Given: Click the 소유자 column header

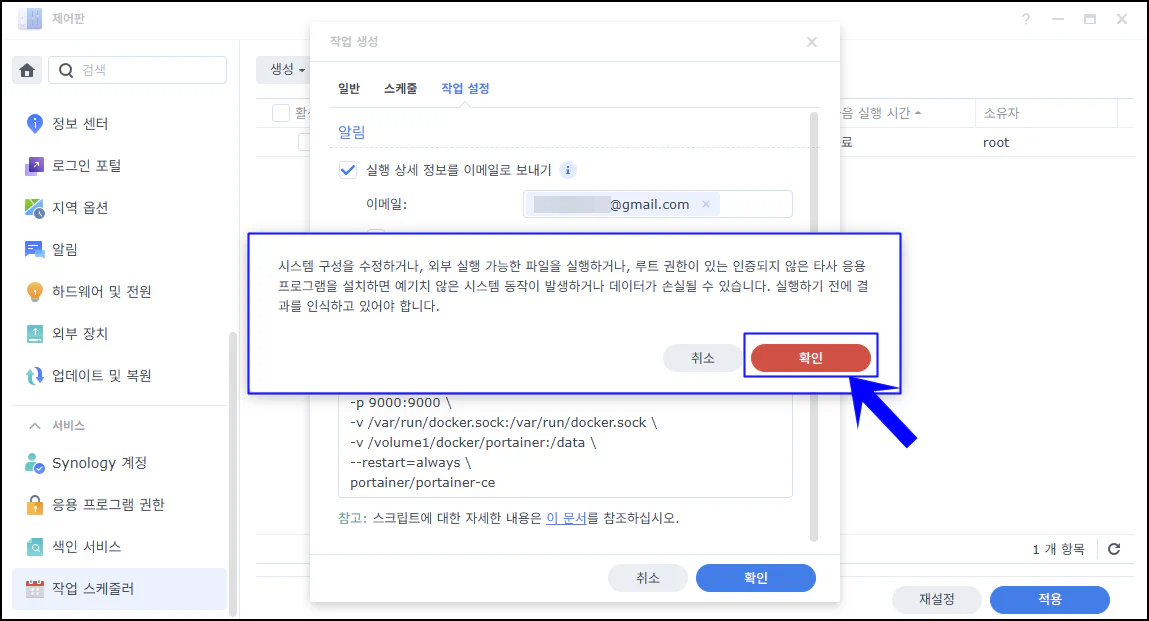Looking at the screenshot, I should tap(1046, 113).
